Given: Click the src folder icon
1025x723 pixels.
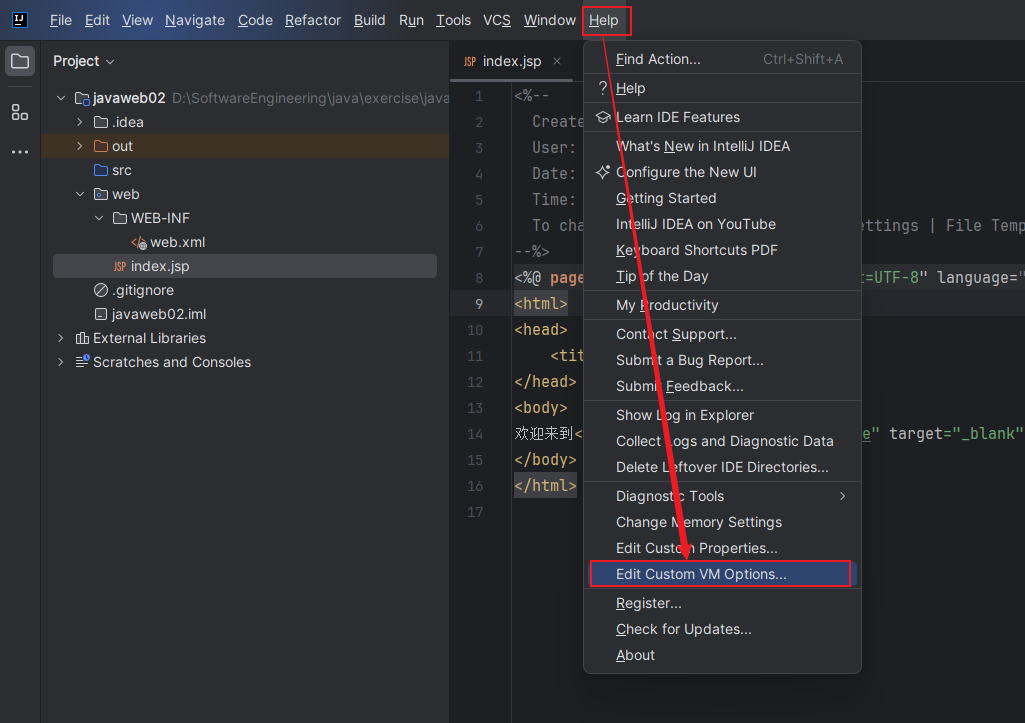Looking at the screenshot, I should coord(101,171).
